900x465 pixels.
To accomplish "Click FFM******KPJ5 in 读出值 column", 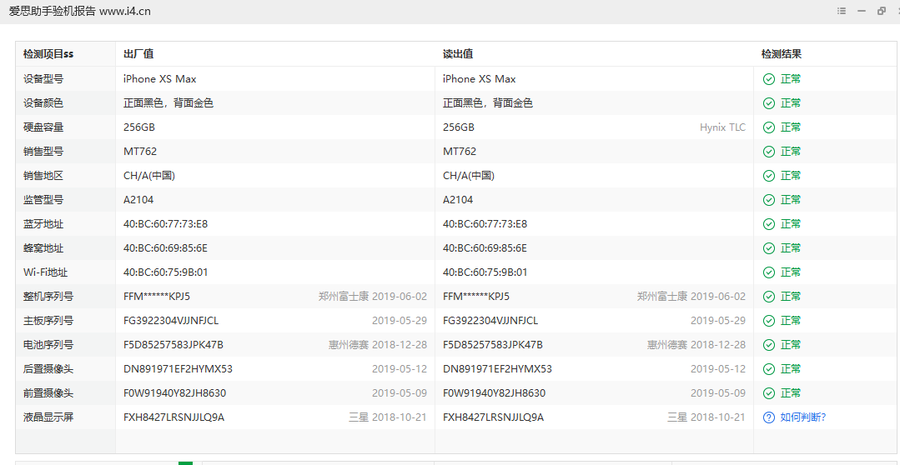I will click(x=476, y=297).
